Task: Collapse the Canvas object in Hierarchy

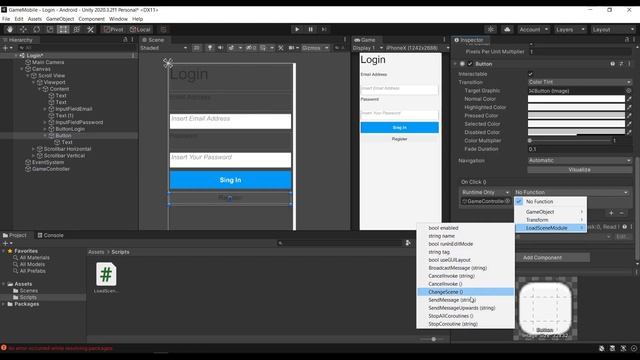Action: click(22, 69)
